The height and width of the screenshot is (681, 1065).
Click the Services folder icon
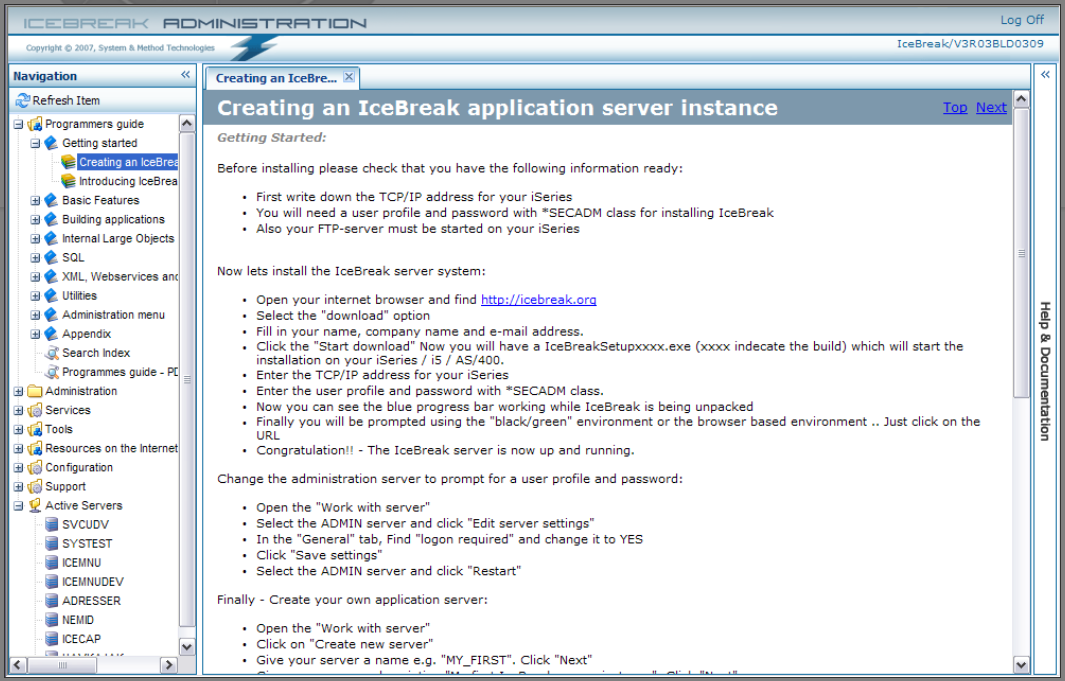coord(35,410)
